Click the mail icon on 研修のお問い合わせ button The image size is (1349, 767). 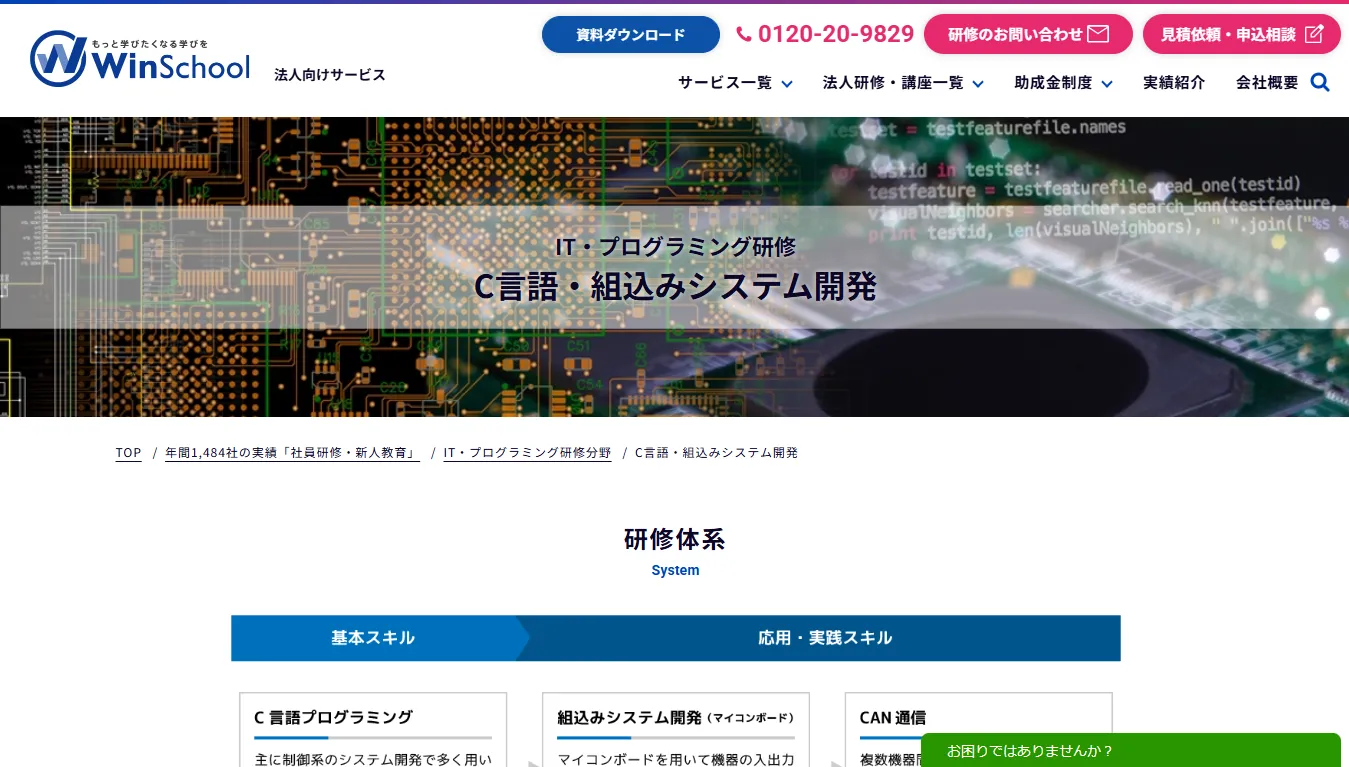coord(1098,33)
